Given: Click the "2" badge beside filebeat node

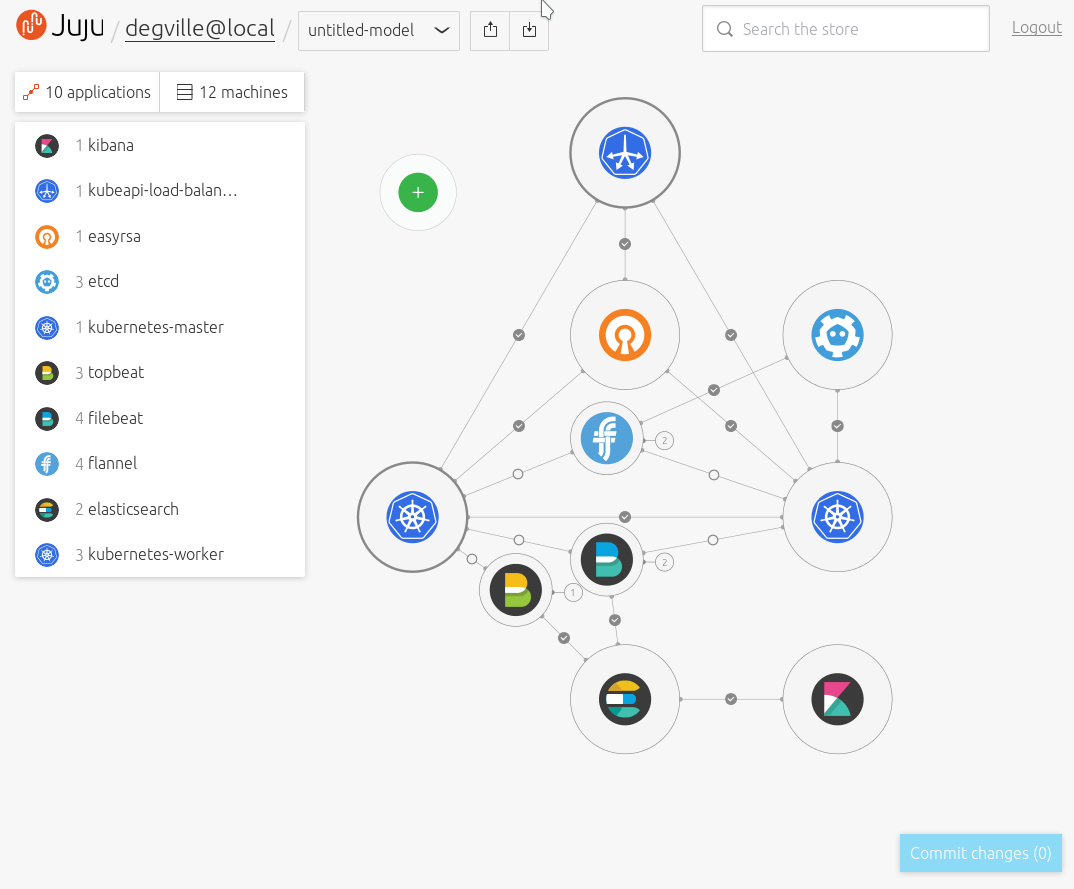Looking at the screenshot, I should coord(664,562).
